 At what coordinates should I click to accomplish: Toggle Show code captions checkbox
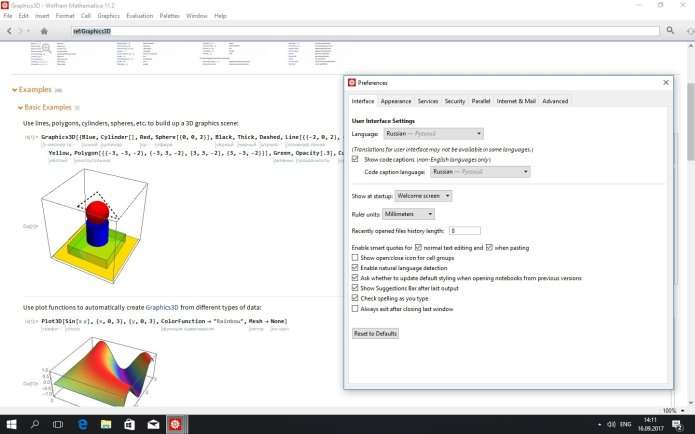(355, 159)
